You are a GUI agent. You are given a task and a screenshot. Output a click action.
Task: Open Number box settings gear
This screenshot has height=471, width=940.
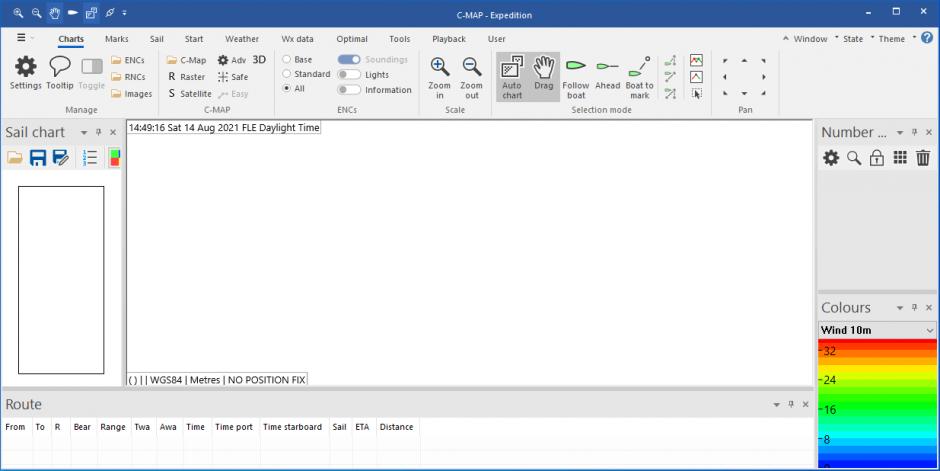pyautogui.click(x=831, y=158)
